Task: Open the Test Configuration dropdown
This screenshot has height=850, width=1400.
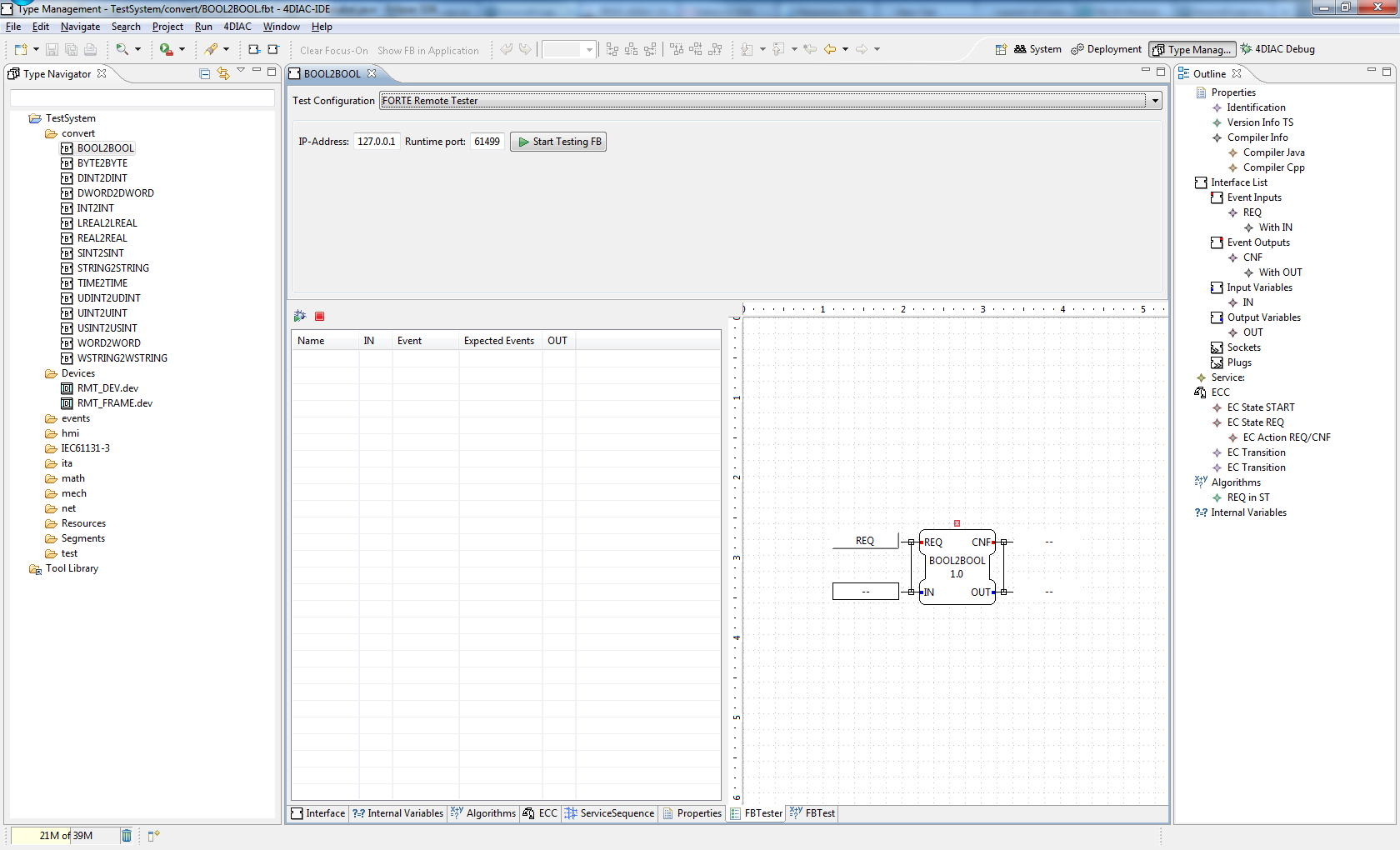Action: [1155, 101]
